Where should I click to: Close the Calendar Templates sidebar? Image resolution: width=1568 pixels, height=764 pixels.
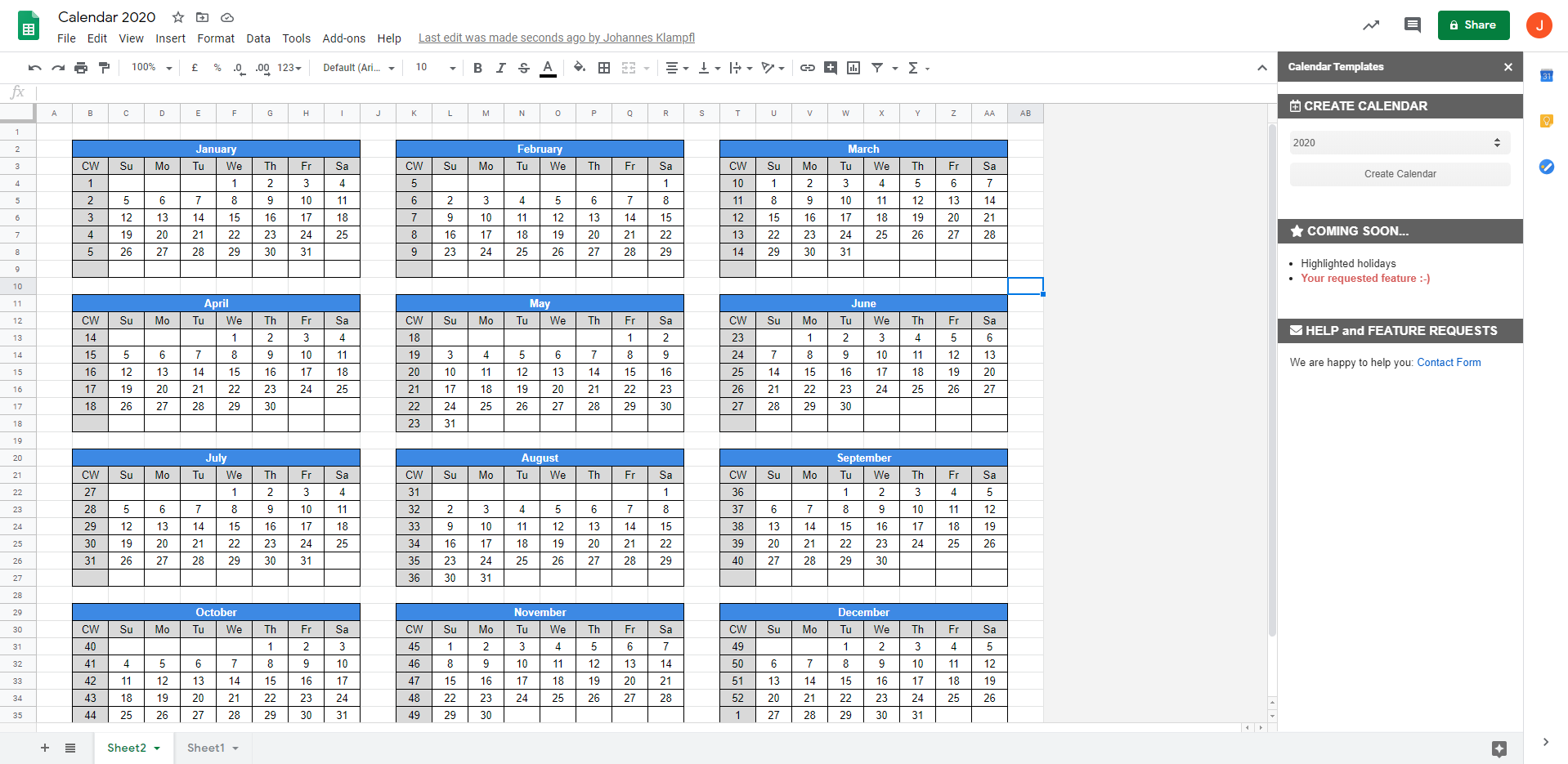click(x=1508, y=67)
